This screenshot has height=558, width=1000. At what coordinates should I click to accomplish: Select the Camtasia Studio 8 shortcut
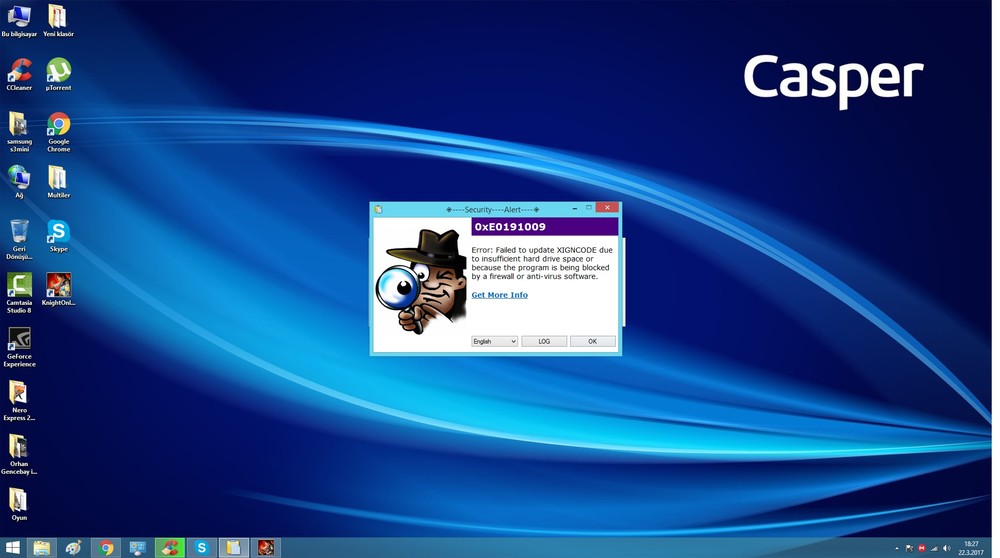[x=19, y=293]
